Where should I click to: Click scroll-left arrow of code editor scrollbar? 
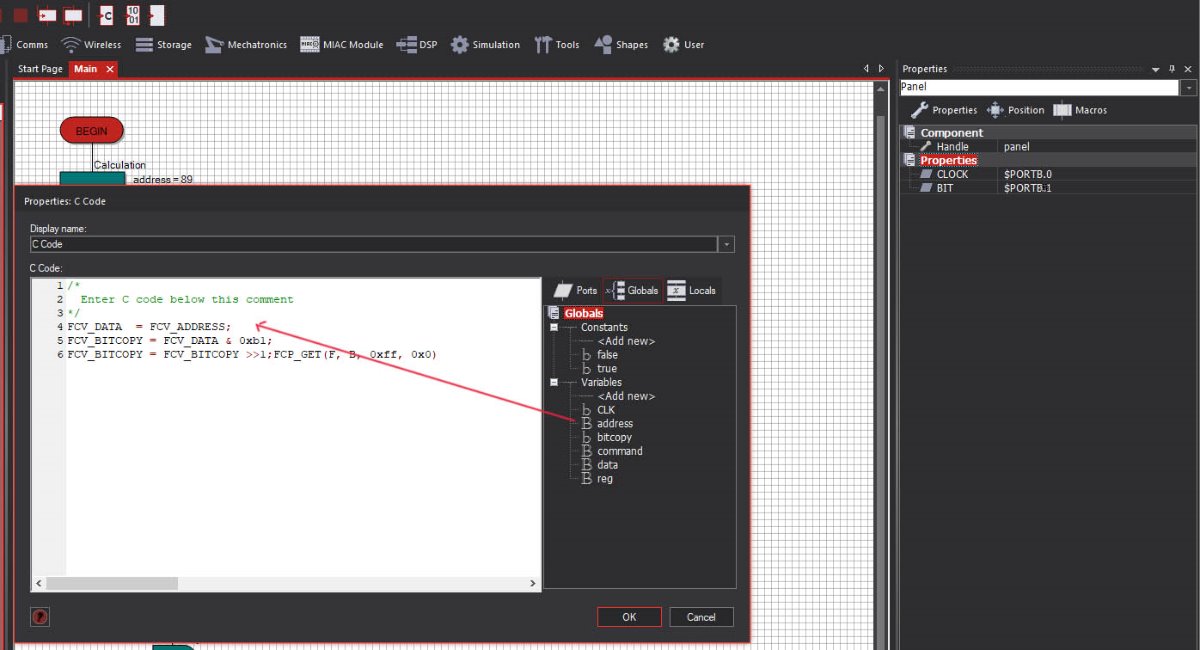pos(39,583)
